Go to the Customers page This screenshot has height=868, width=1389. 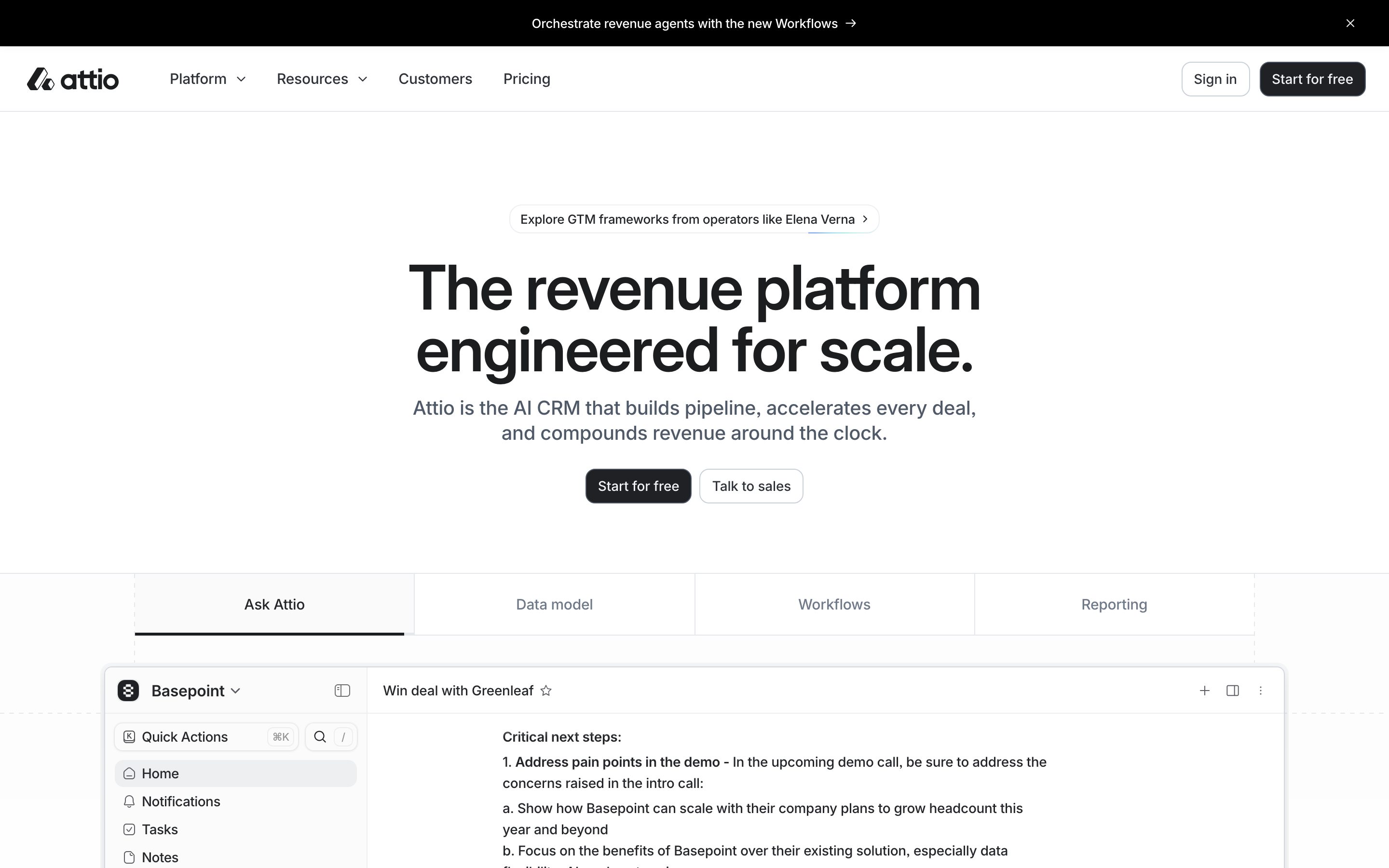coord(435,79)
